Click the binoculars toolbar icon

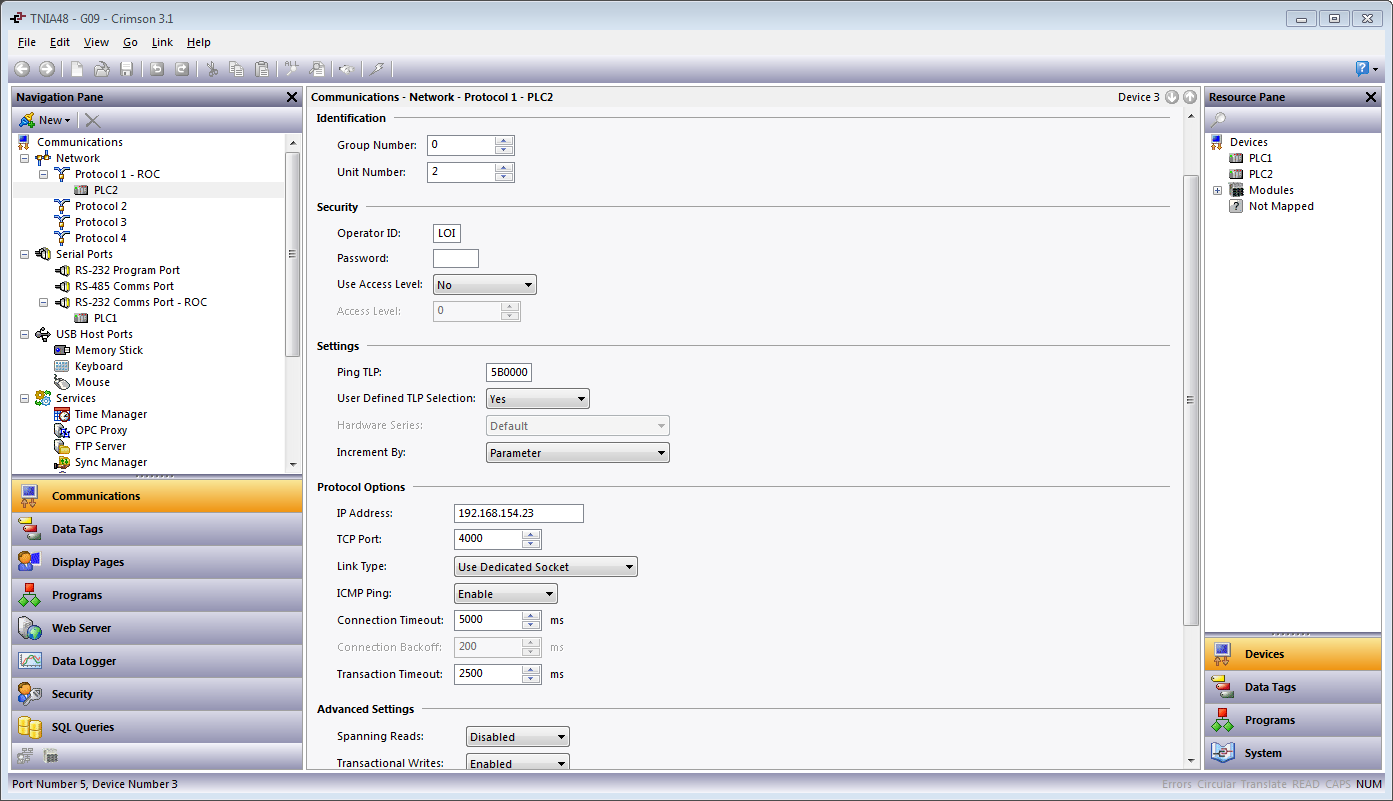coord(346,69)
